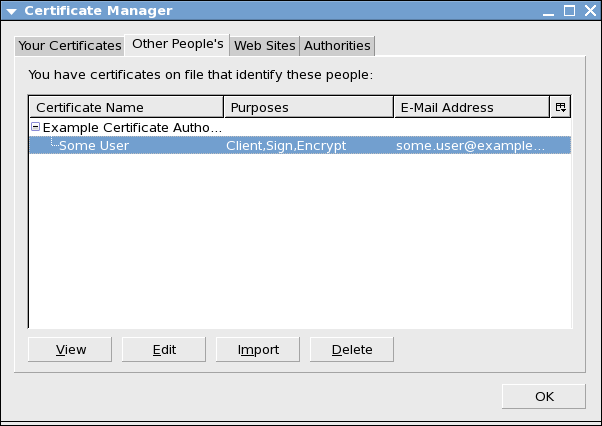Delete the selected certificate
This screenshot has height=426, width=602.
352,350
